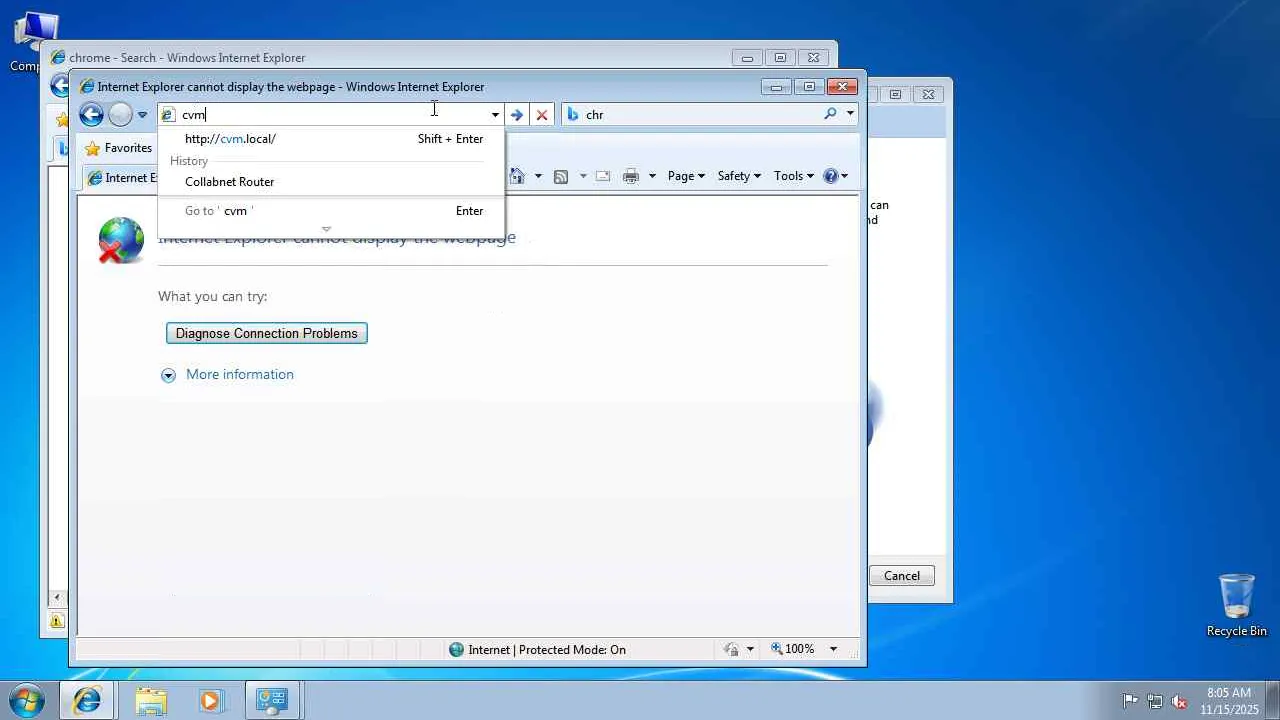Click the network tray icon

point(1155,701)
